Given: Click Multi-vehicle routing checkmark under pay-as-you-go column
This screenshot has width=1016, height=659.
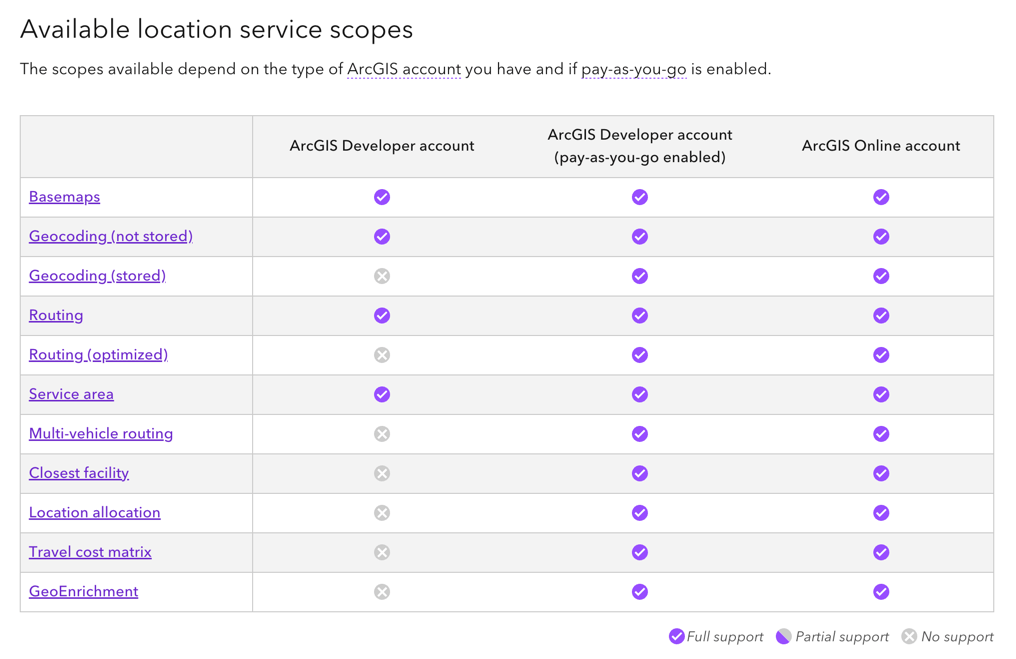Looking at the screenshot, I should (640, 434).
